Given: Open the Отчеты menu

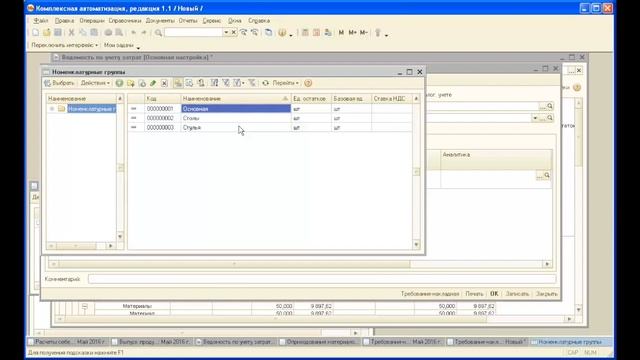Looking at the screenshot, I should (188, 20).
